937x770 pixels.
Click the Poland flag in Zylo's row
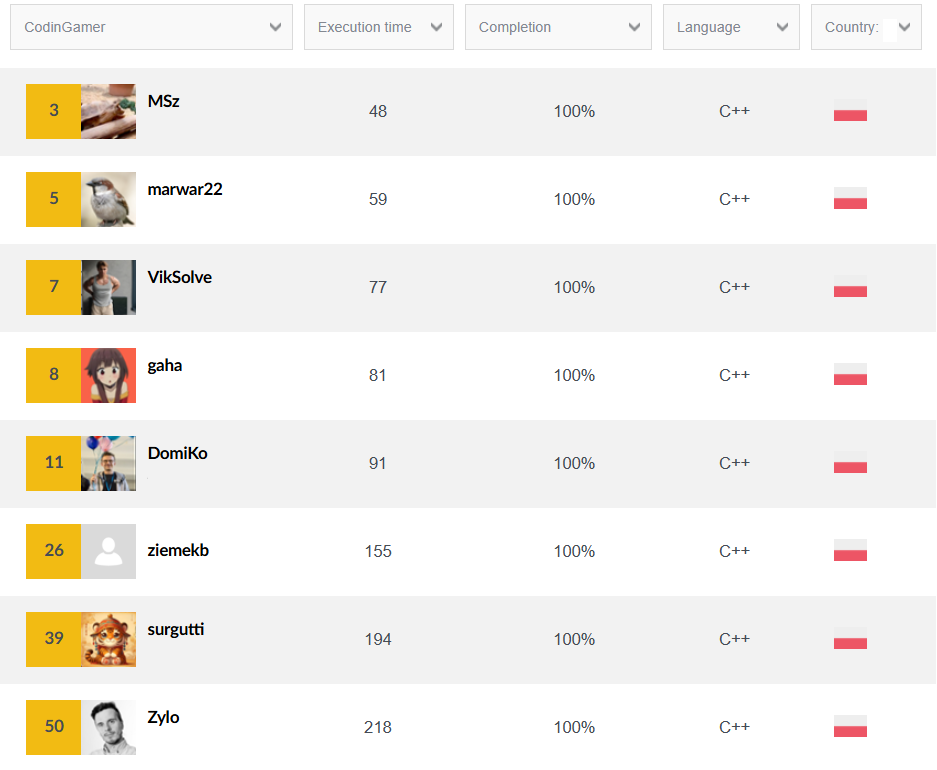point(850,726)
